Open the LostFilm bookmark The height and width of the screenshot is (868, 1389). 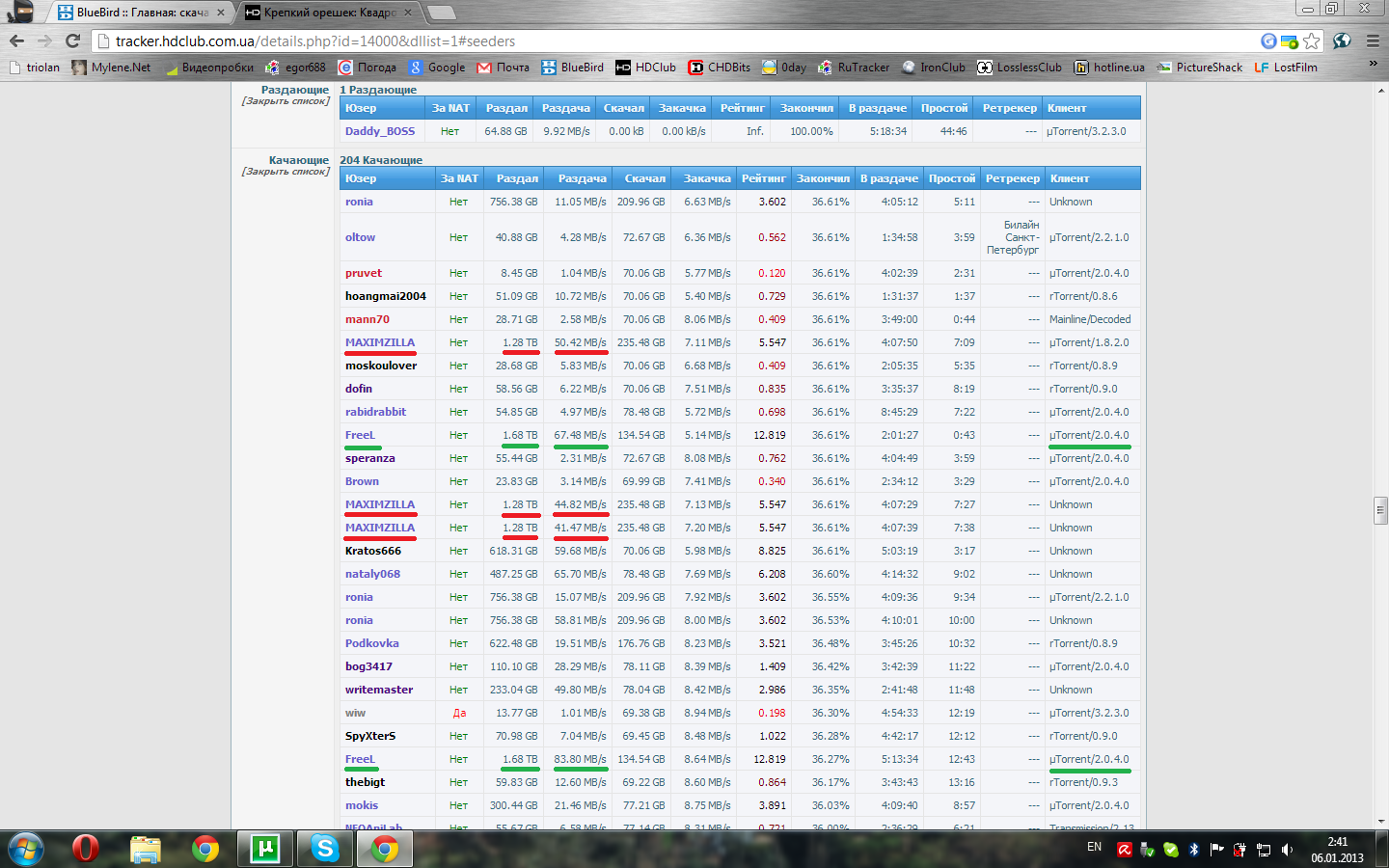point(1285,68)
